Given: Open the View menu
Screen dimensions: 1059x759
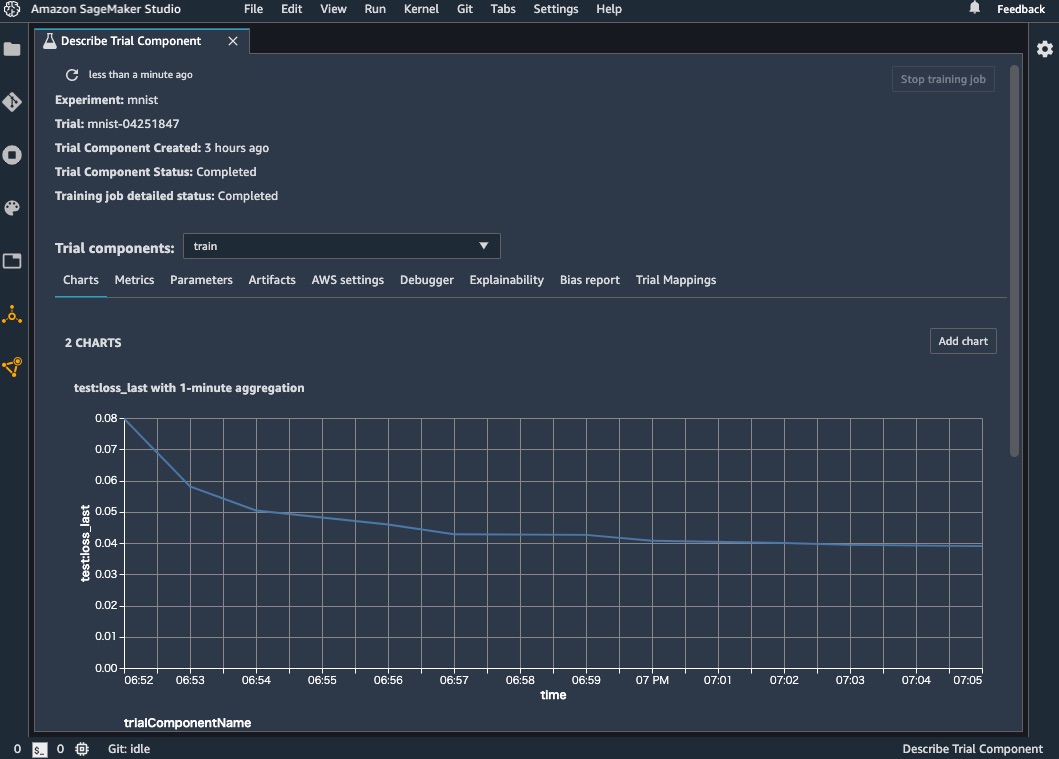Looking at the screenshot, I should [333, 9].
